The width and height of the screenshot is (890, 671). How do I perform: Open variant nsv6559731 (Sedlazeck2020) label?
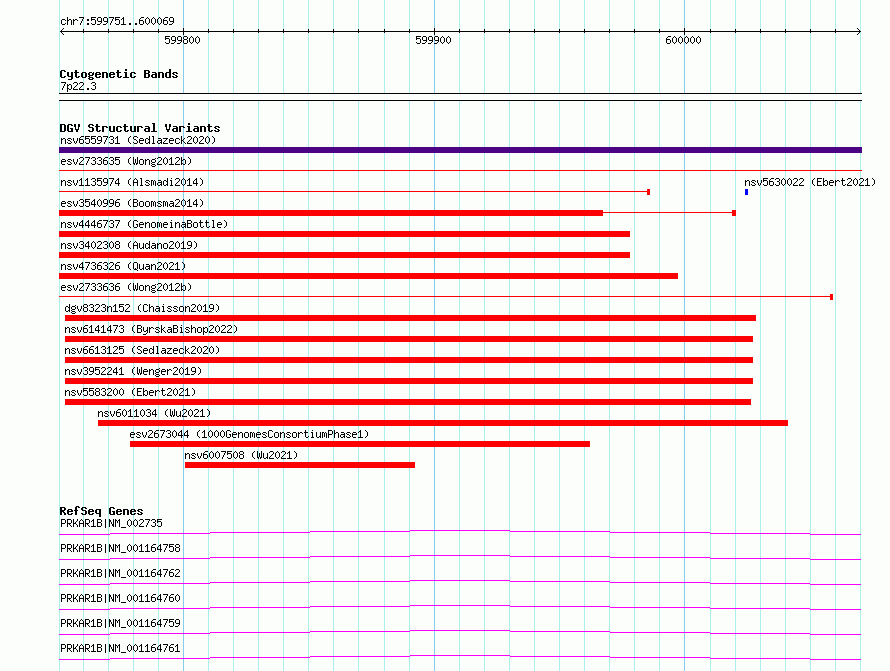(x=138, y=140)
